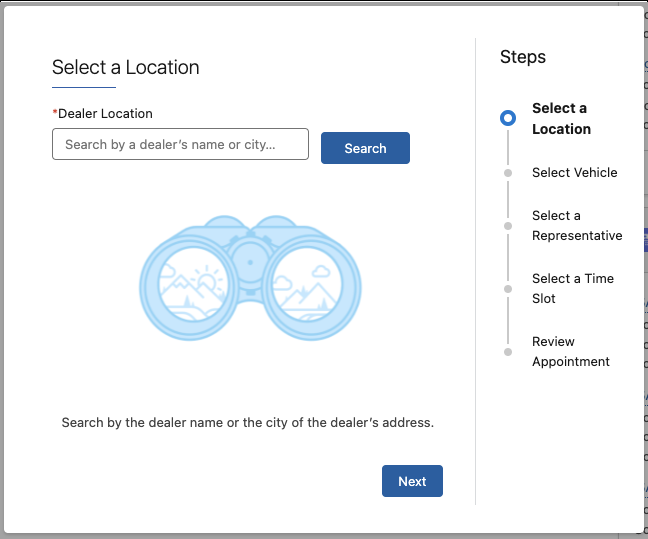Click the 'Dealer Location' field label
This screenshot has width=648, height=539.
tap(105, 114)
